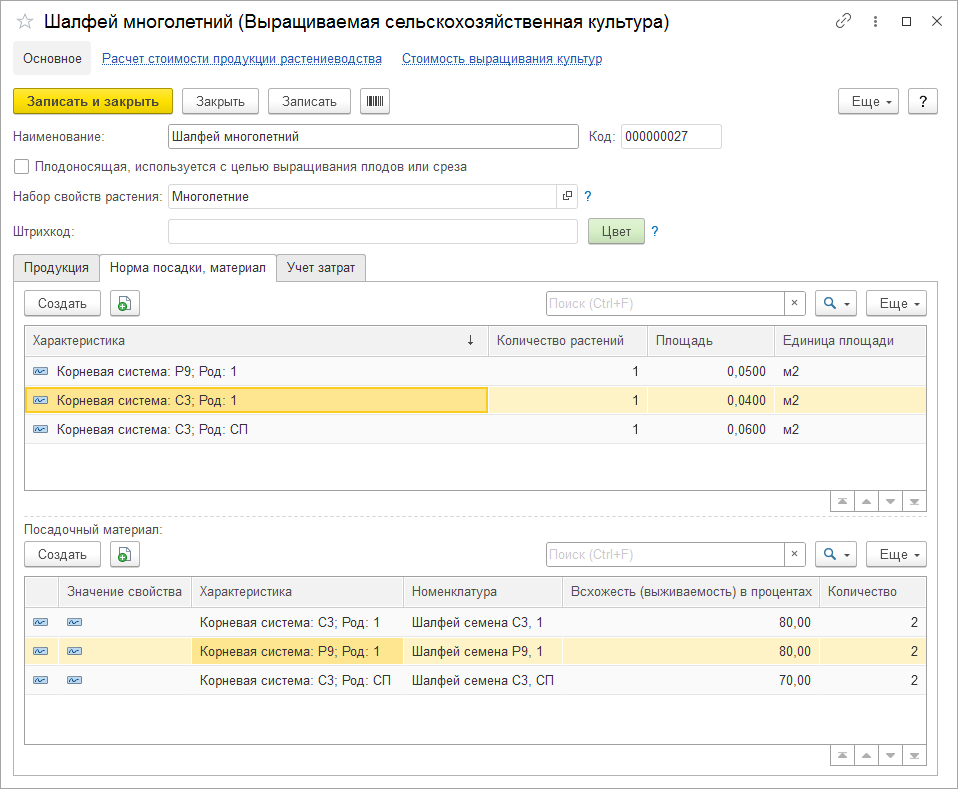Copy the link to this form using the chain icon

click(x=843, y=21)
